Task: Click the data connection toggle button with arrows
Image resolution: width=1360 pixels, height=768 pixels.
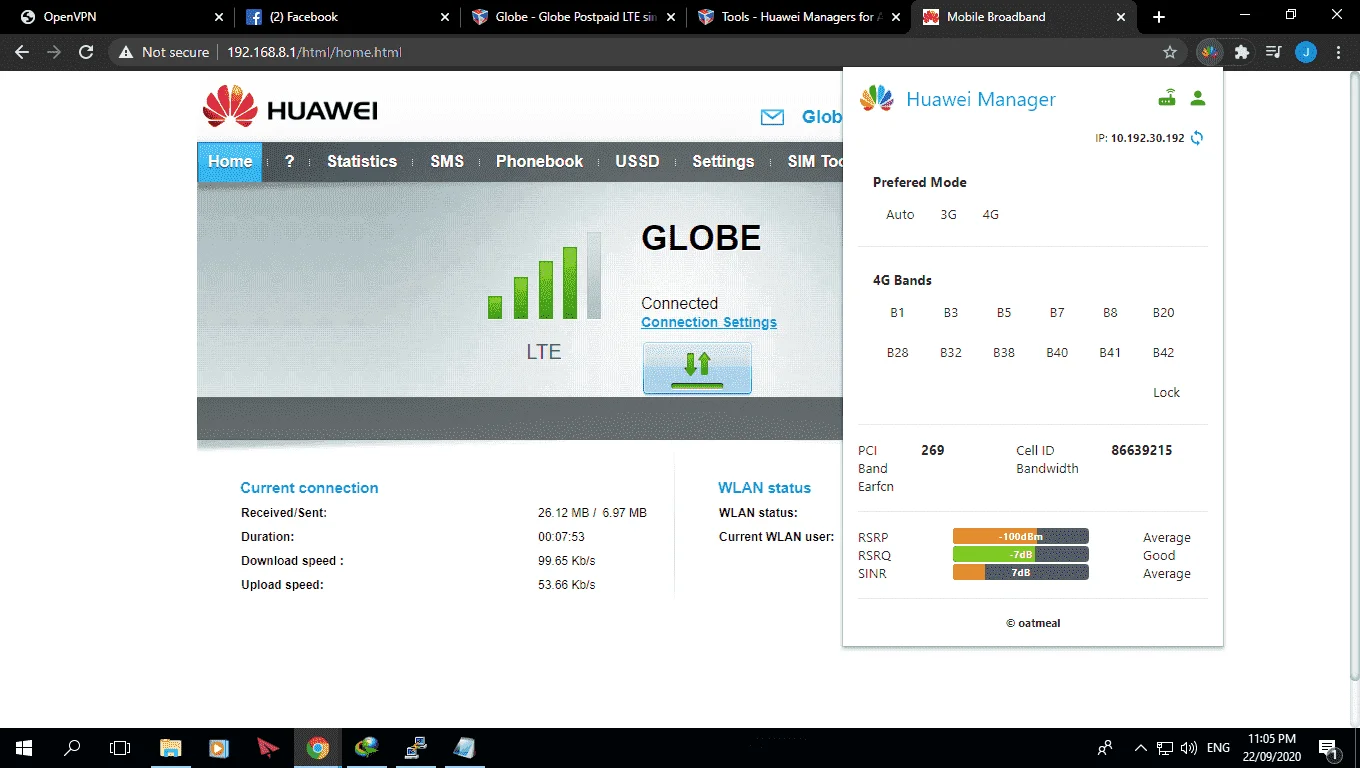Action: click(697, 368)
